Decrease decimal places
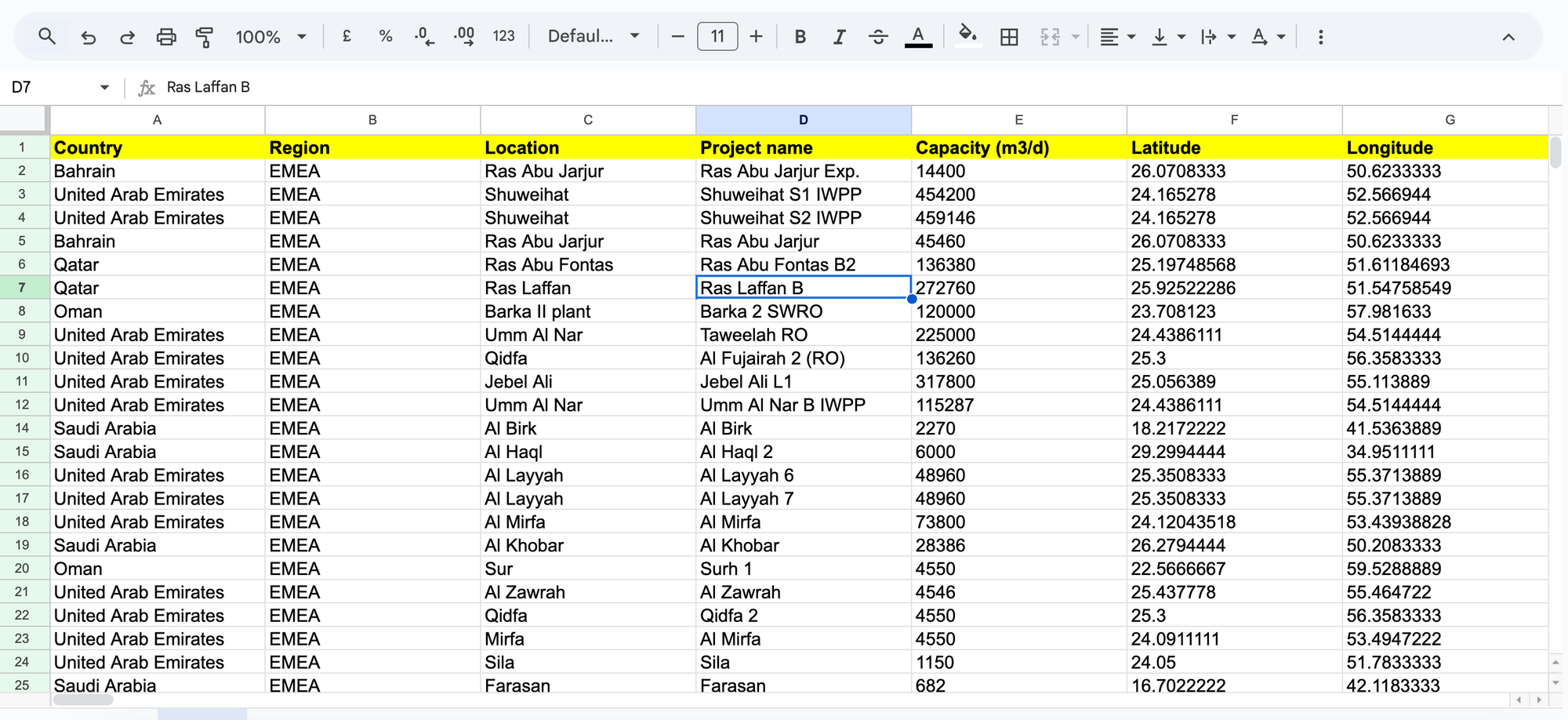The image size is (1568, 720). click(423, 36)
